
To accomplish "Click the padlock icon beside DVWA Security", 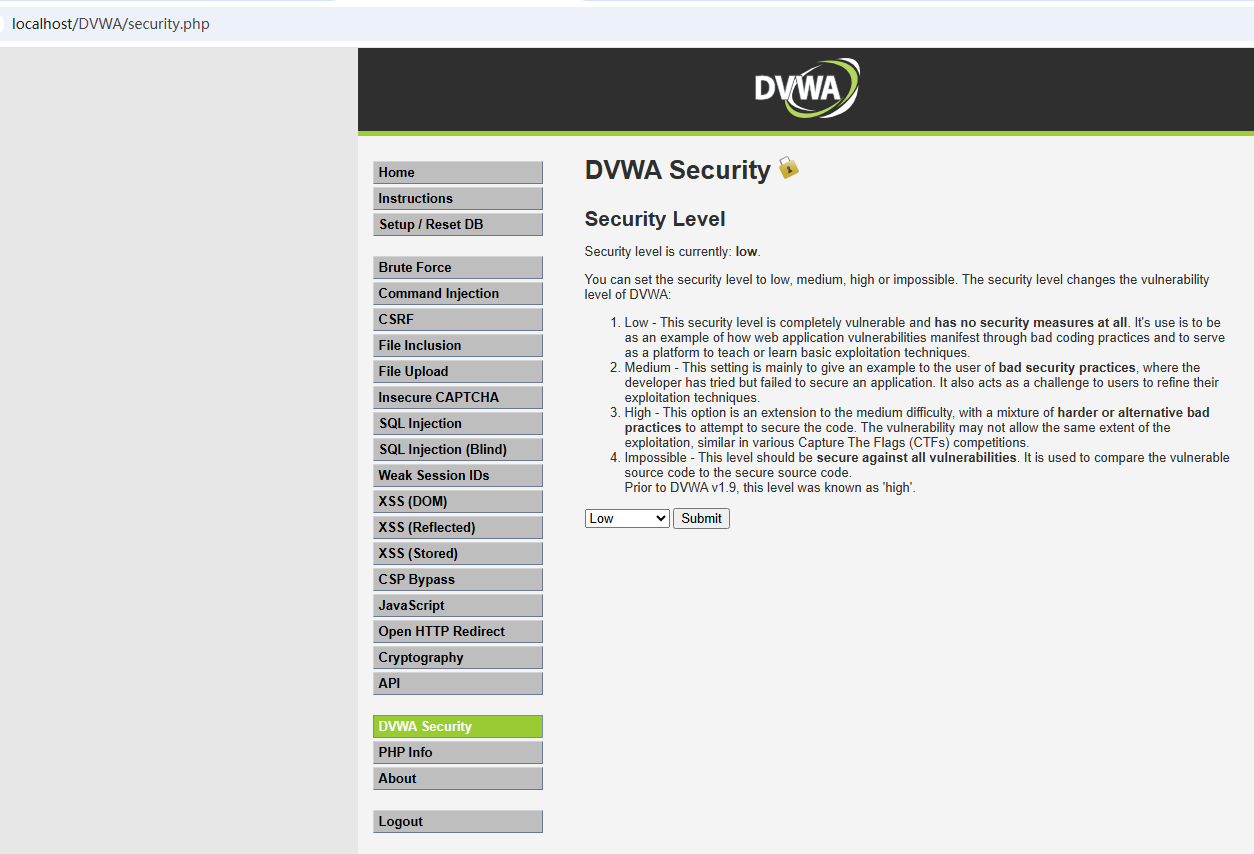I will [789, 168].
